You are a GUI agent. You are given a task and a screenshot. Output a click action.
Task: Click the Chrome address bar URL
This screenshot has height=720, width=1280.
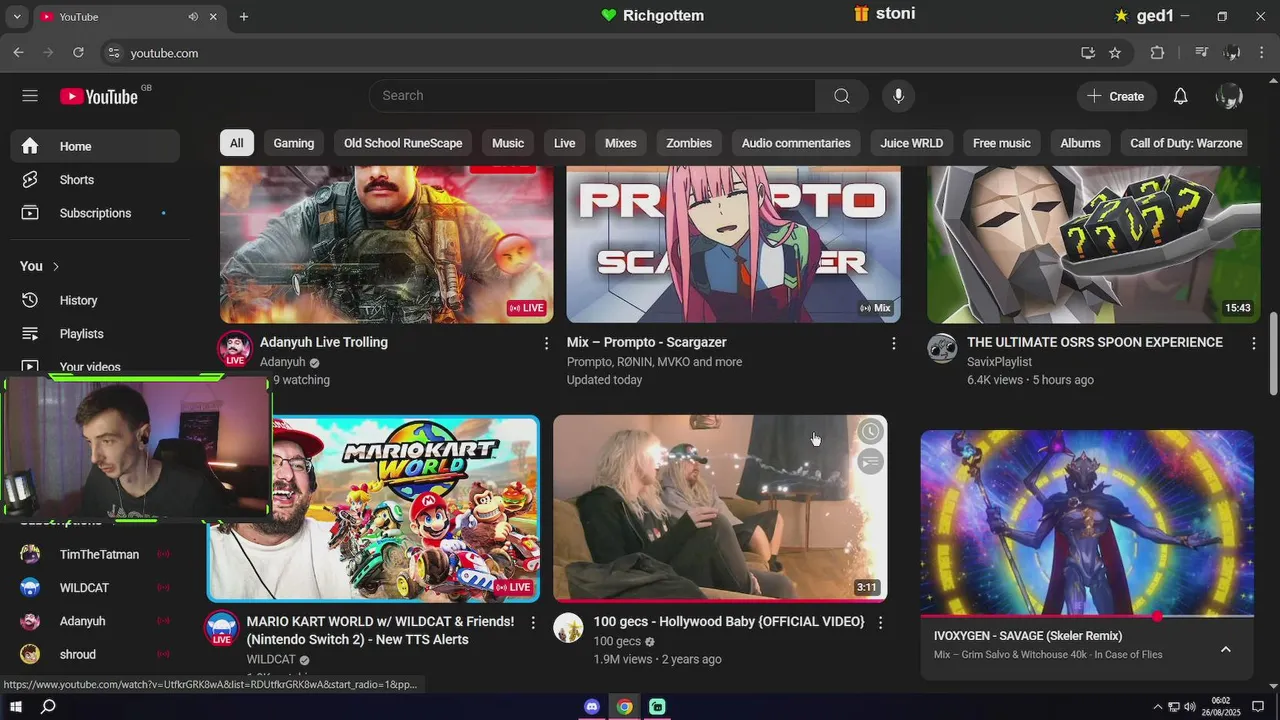pyautogui.click(x=164, y=53)
